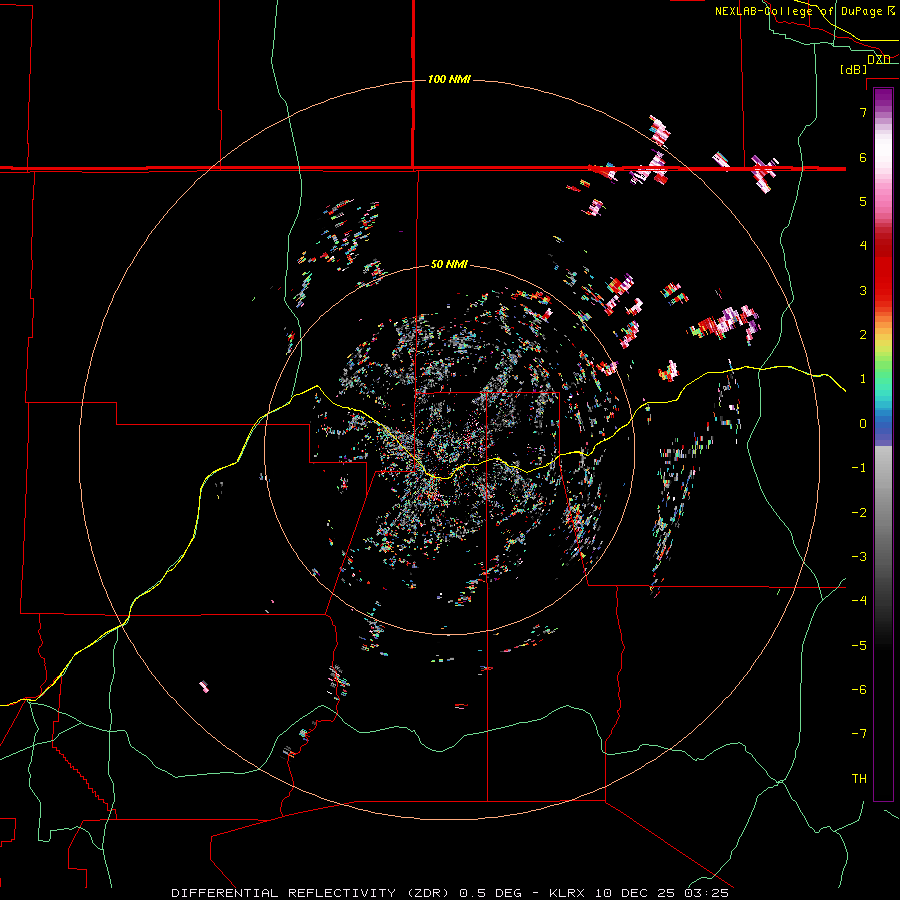Click the 4 value on color scale
Image resolution: width=900 pixels, height=900 pixels.
point(863,246)
